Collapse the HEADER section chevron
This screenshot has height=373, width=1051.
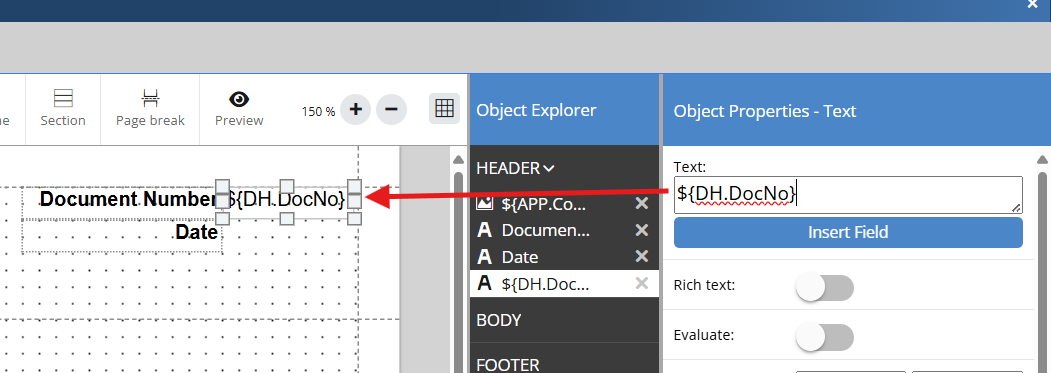pos(548,168)
